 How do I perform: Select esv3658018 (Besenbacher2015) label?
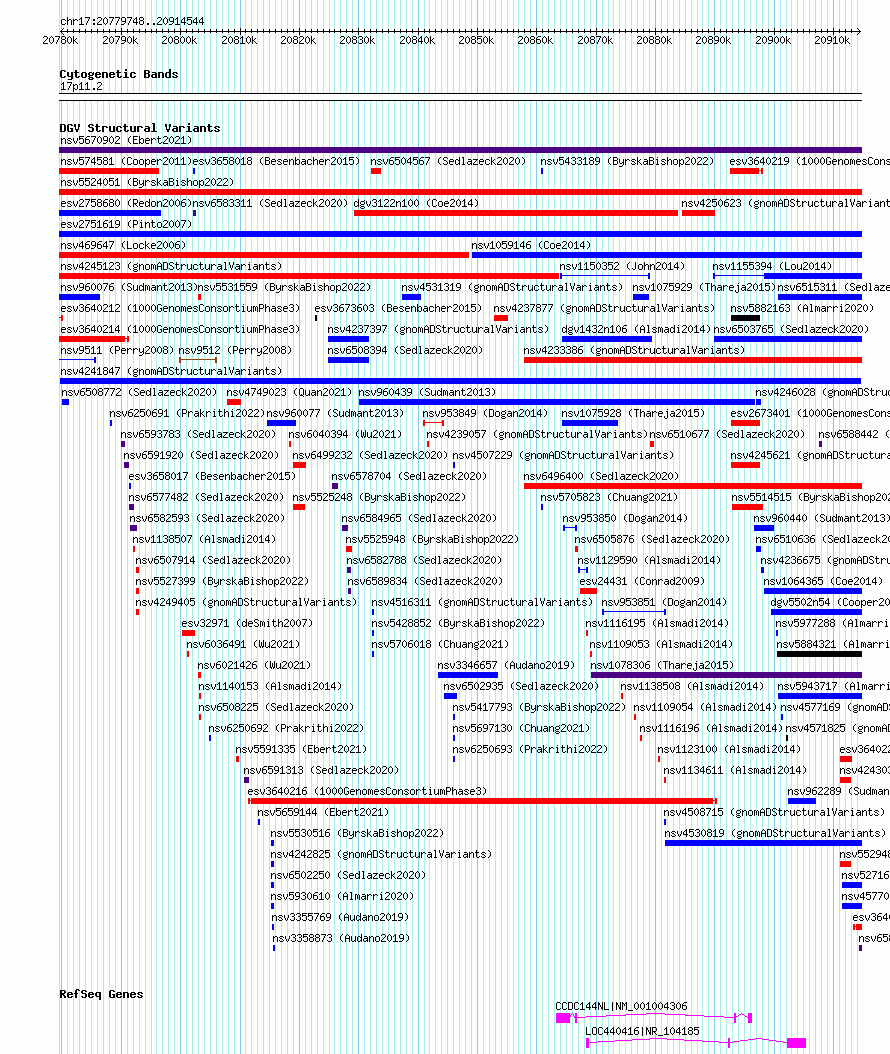[x=276, y=161]
